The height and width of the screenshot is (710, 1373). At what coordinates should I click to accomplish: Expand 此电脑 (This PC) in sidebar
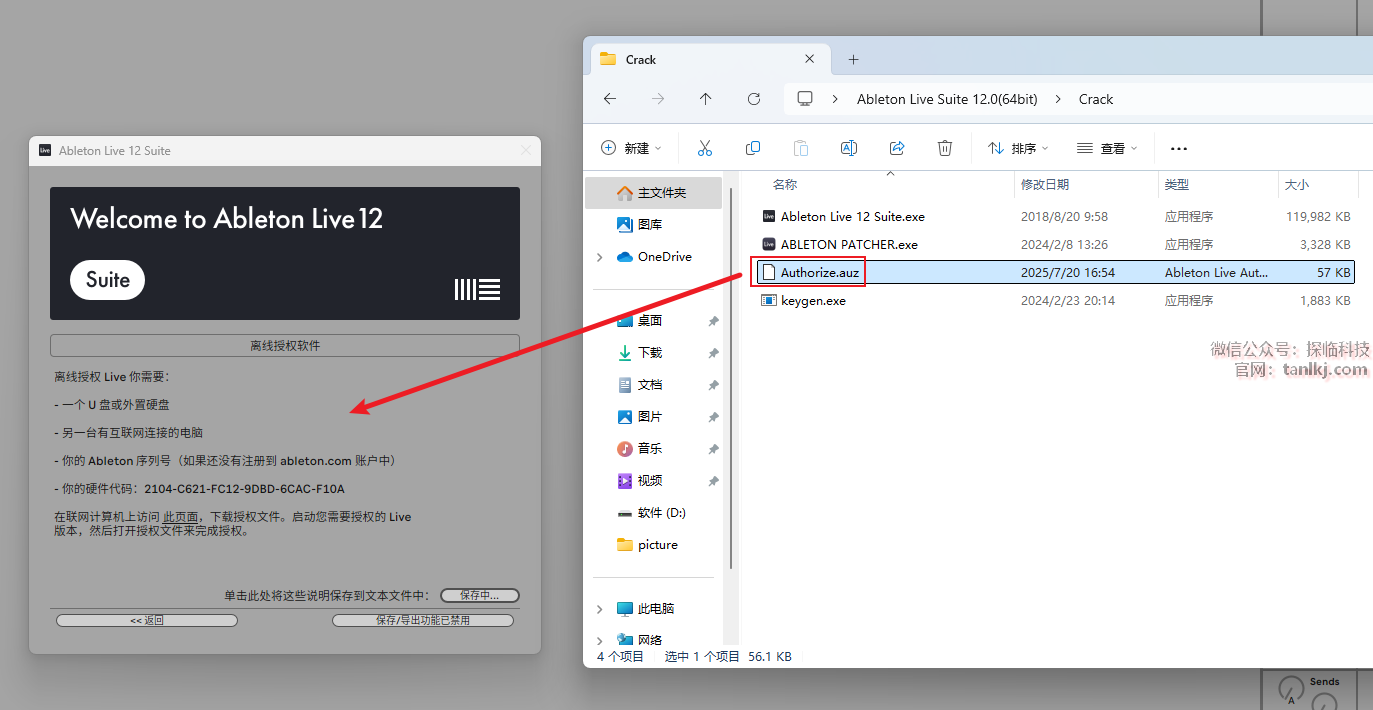point(600,609)
